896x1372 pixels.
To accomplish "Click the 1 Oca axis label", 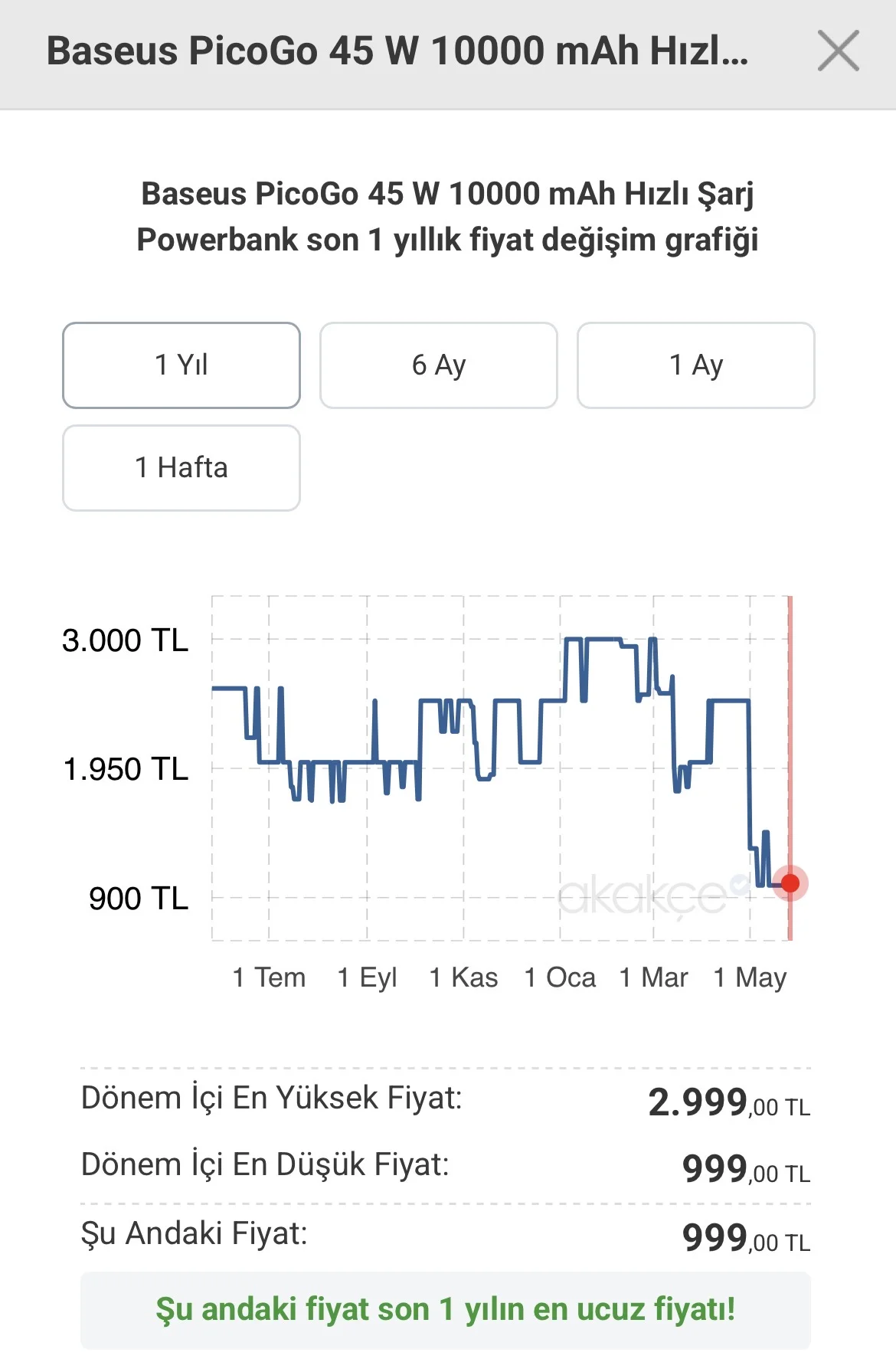I will (560, 977).
